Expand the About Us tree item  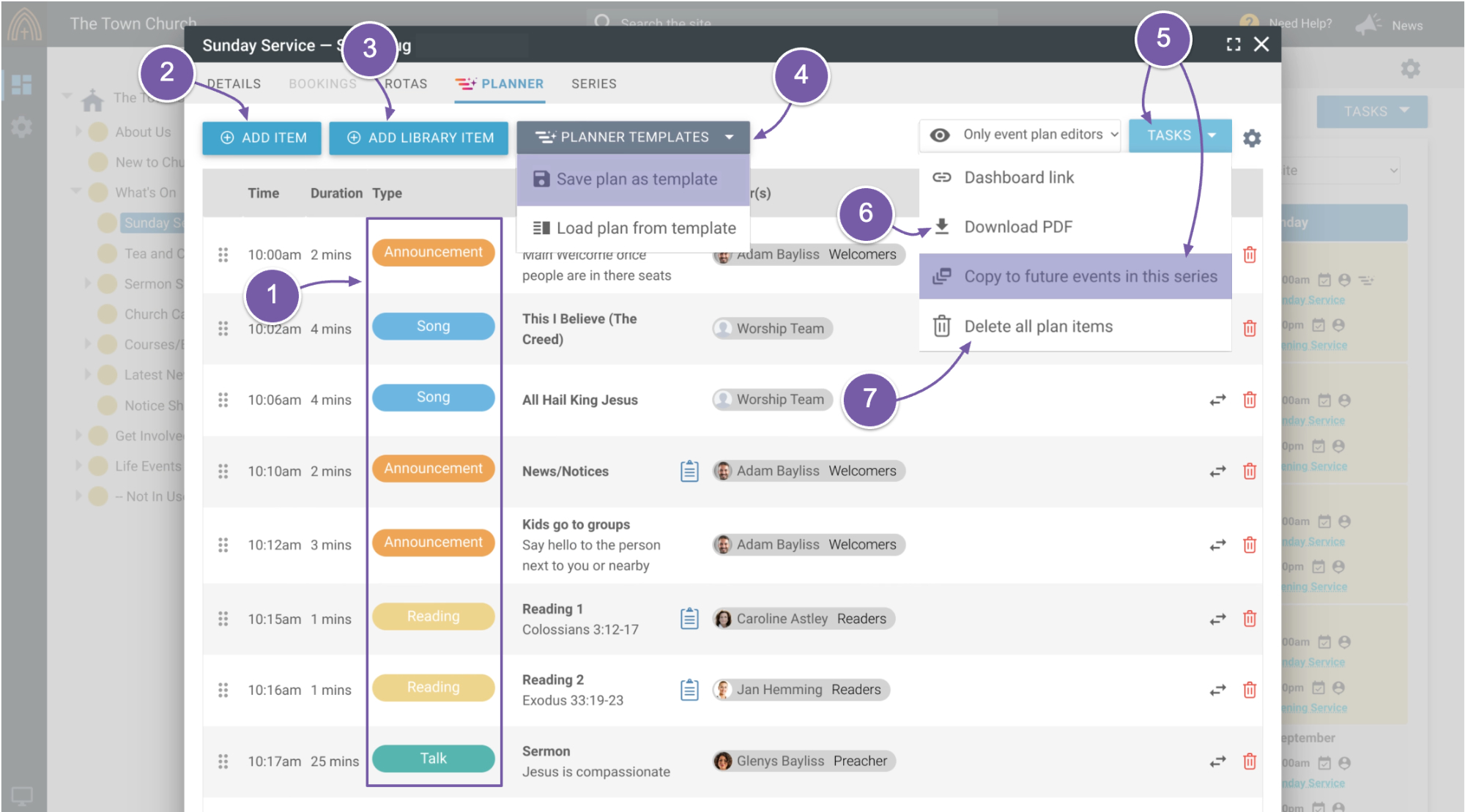pyautogui.click(x=78, y=132)
